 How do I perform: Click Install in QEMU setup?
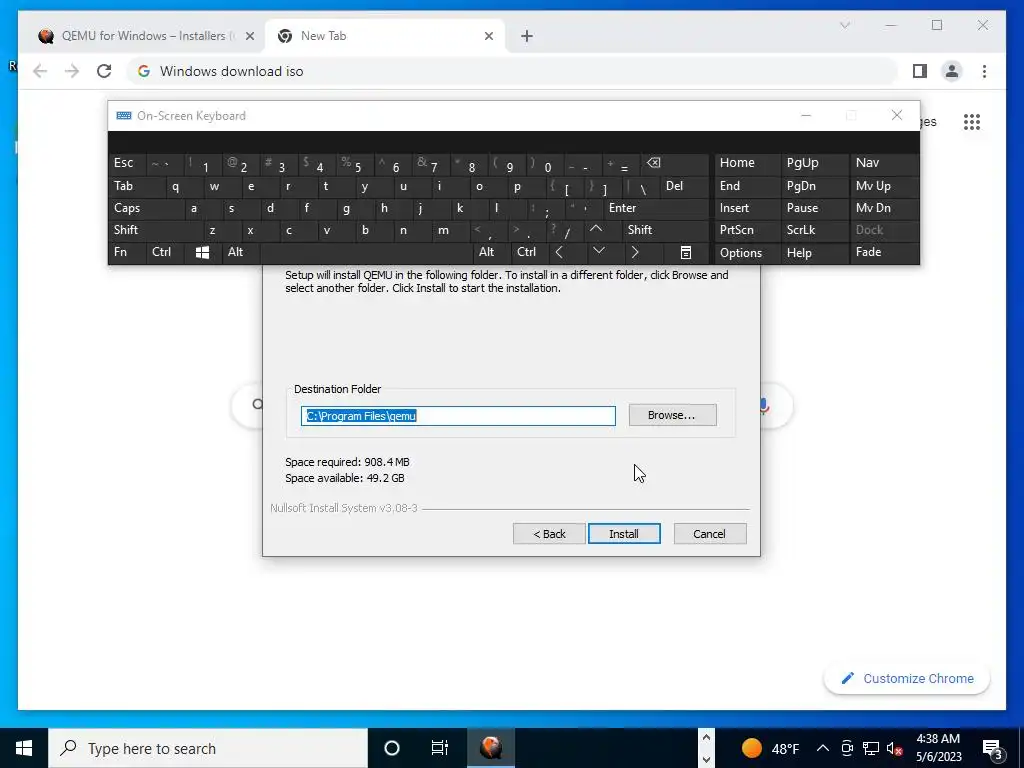(x=624, y=534)
